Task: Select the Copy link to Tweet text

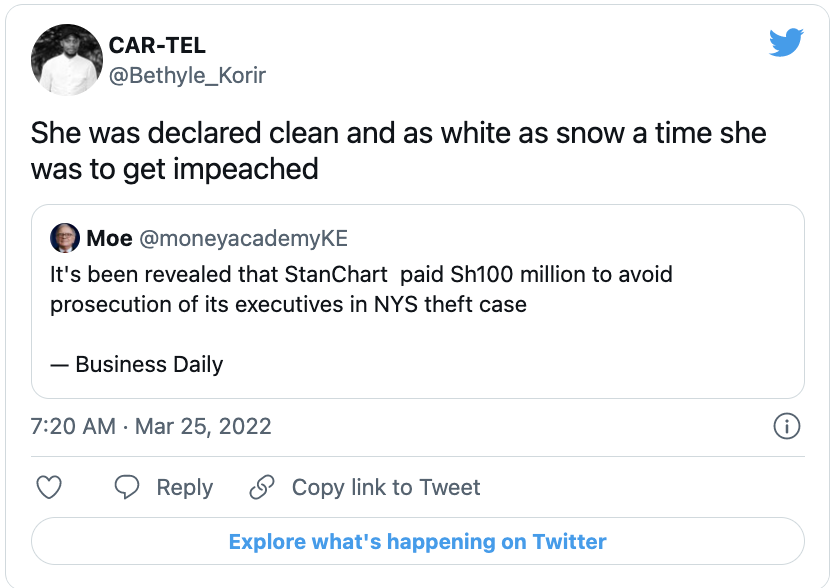Action: tap(386, 487)
